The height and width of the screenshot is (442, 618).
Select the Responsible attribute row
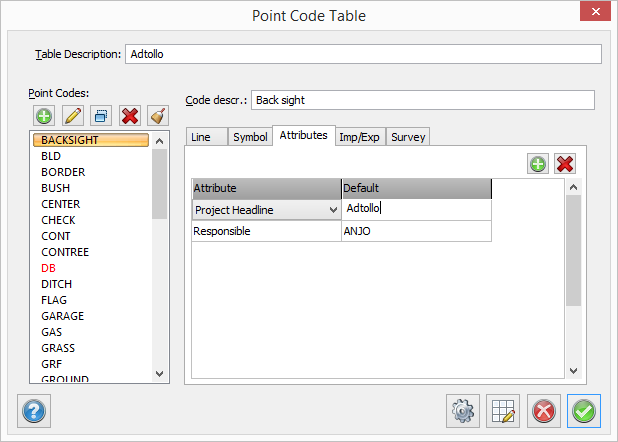(x=266, y=231)
